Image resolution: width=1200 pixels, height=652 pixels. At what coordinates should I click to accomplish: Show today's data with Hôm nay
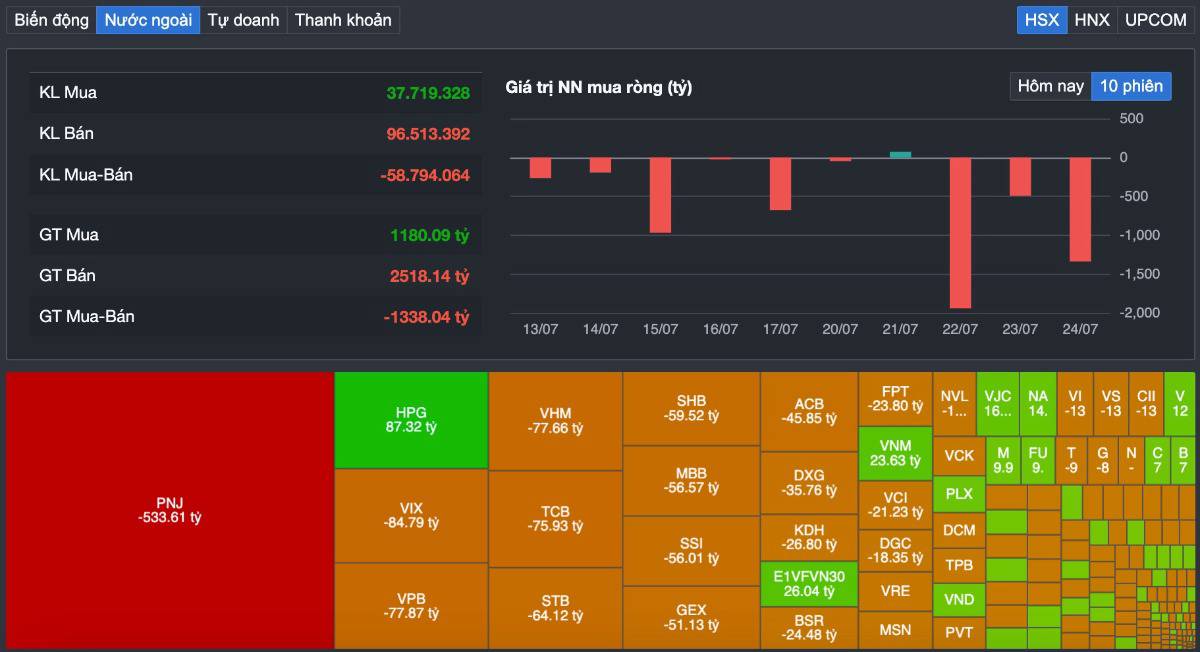pos(1050,86)
